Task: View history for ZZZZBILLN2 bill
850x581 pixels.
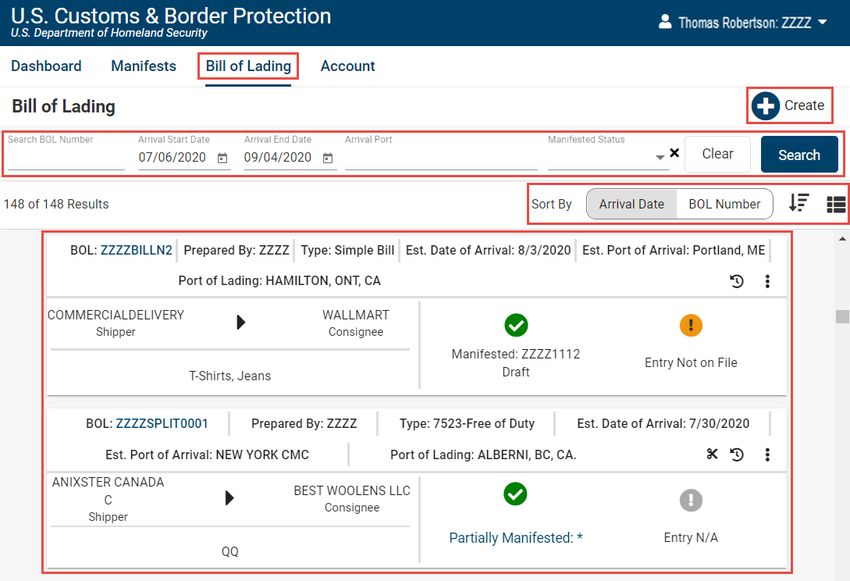Action: [x=737, y=282]
